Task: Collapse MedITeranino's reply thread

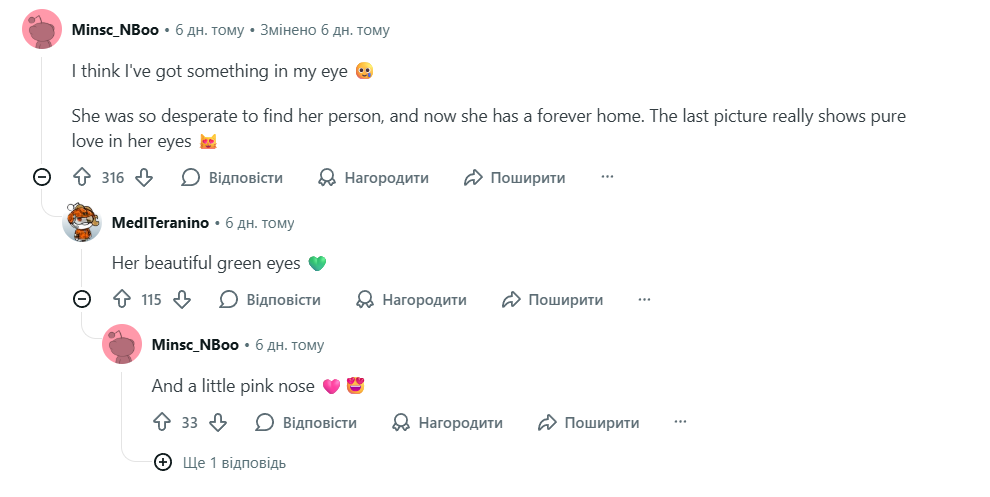Action: [83, 299]
